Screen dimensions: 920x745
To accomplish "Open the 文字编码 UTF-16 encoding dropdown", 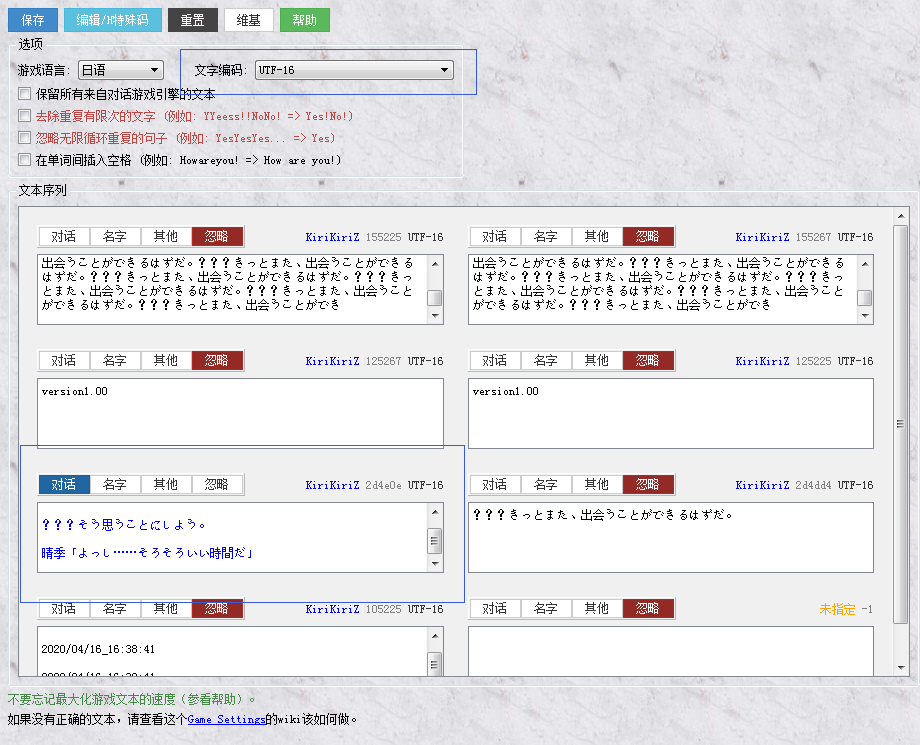I will tap(354, 70).
